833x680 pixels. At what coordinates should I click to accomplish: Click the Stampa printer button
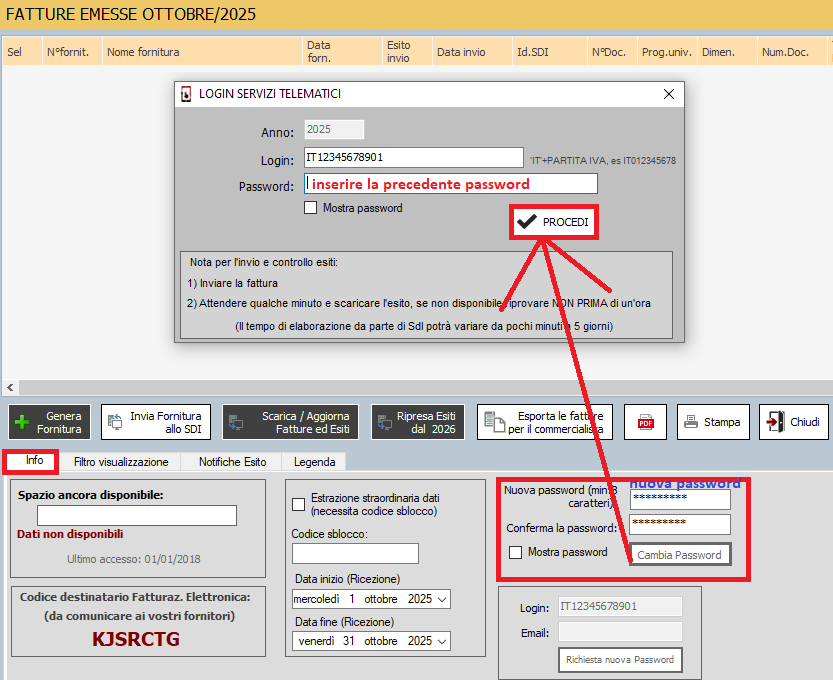712,422
